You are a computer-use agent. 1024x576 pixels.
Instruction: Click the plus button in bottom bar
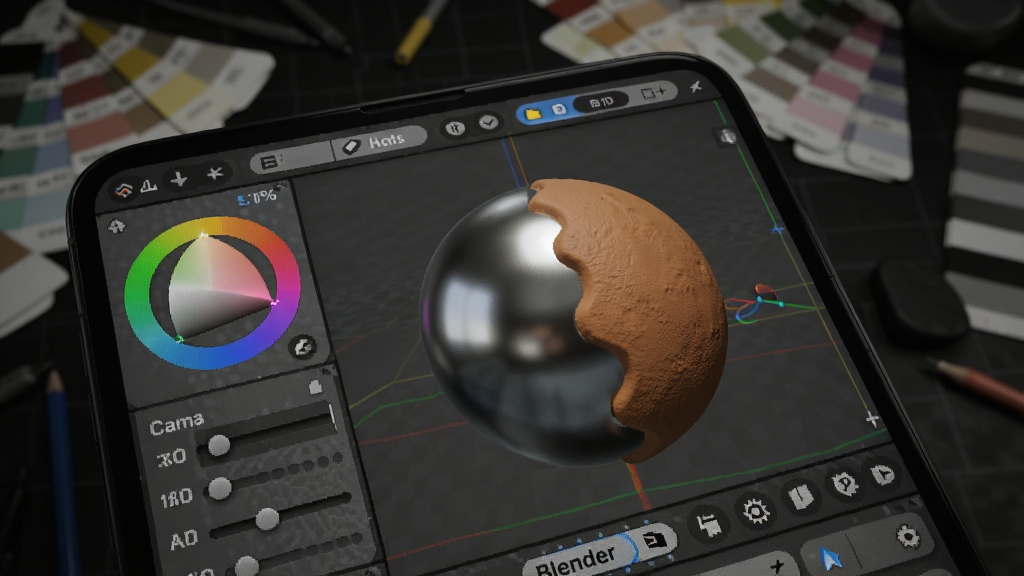pos(776,566)
